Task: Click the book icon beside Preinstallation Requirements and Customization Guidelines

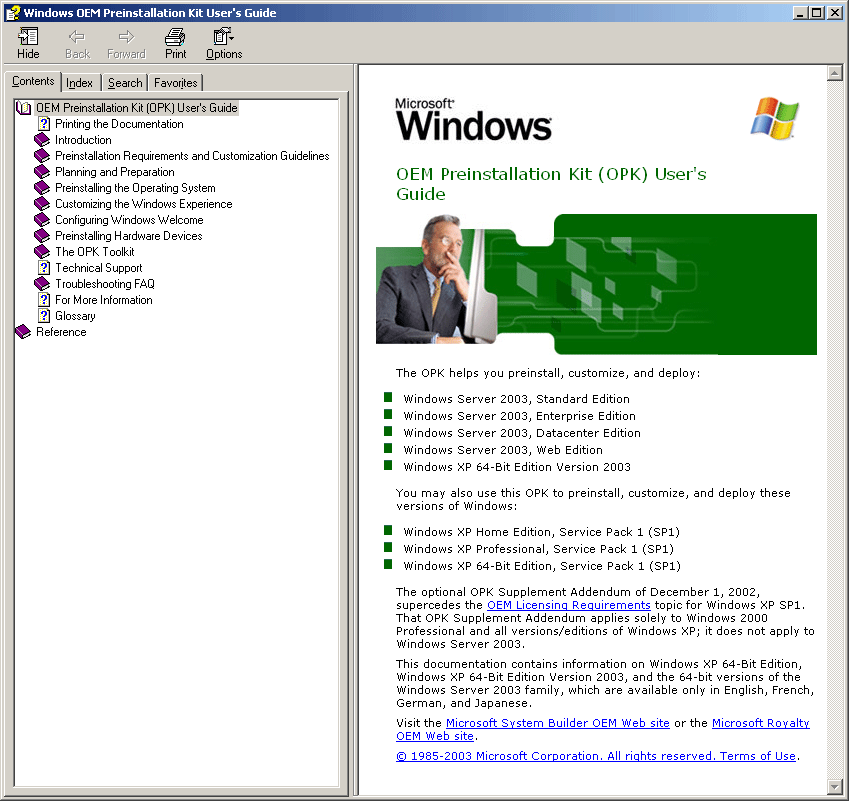Action: pos(42,156)
